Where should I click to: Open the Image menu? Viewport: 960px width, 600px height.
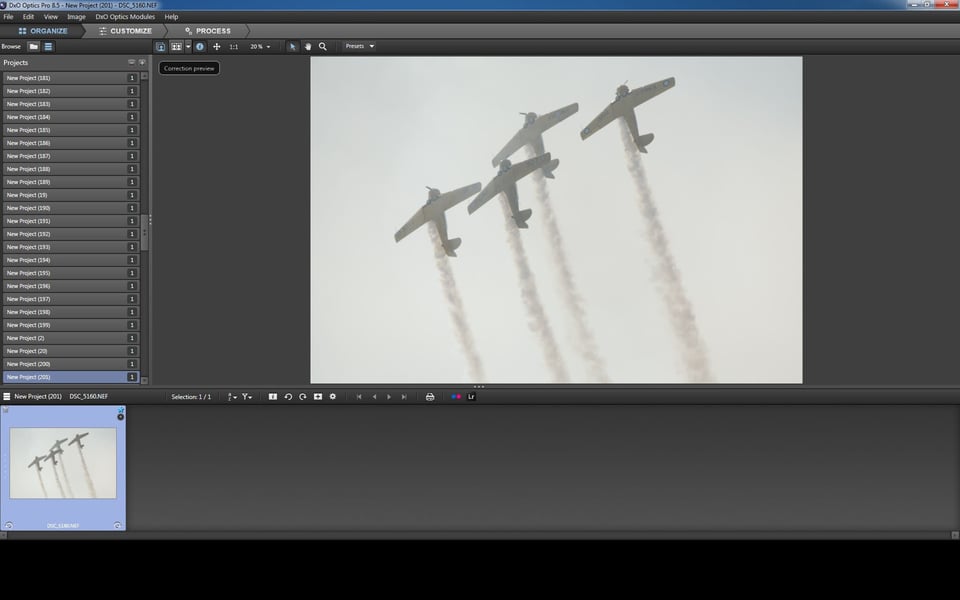pyautogui.click(x=76, y=17)
